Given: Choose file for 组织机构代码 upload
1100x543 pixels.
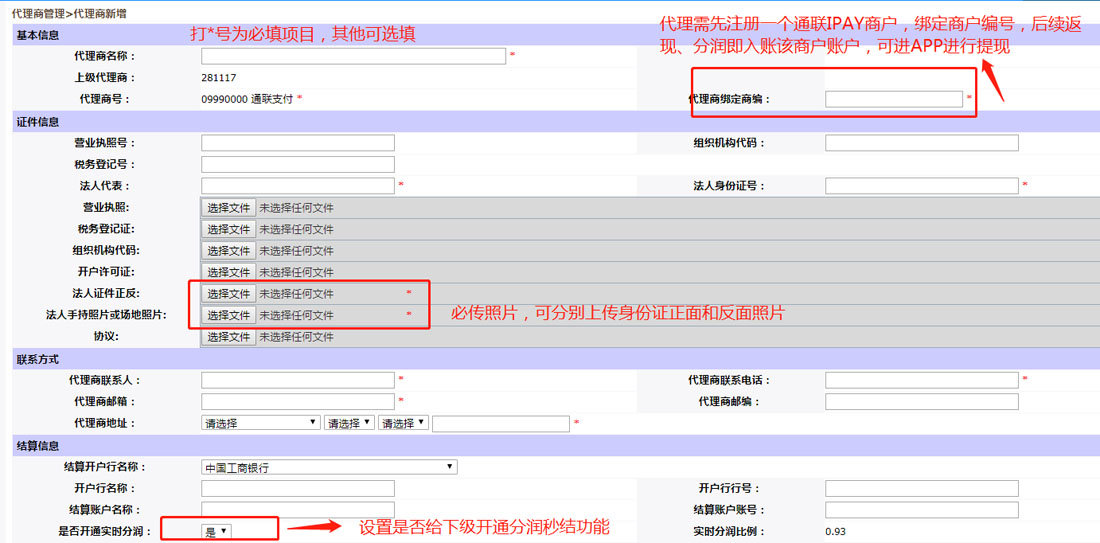Looking at the screenshot, I should [x=229, y=251].
